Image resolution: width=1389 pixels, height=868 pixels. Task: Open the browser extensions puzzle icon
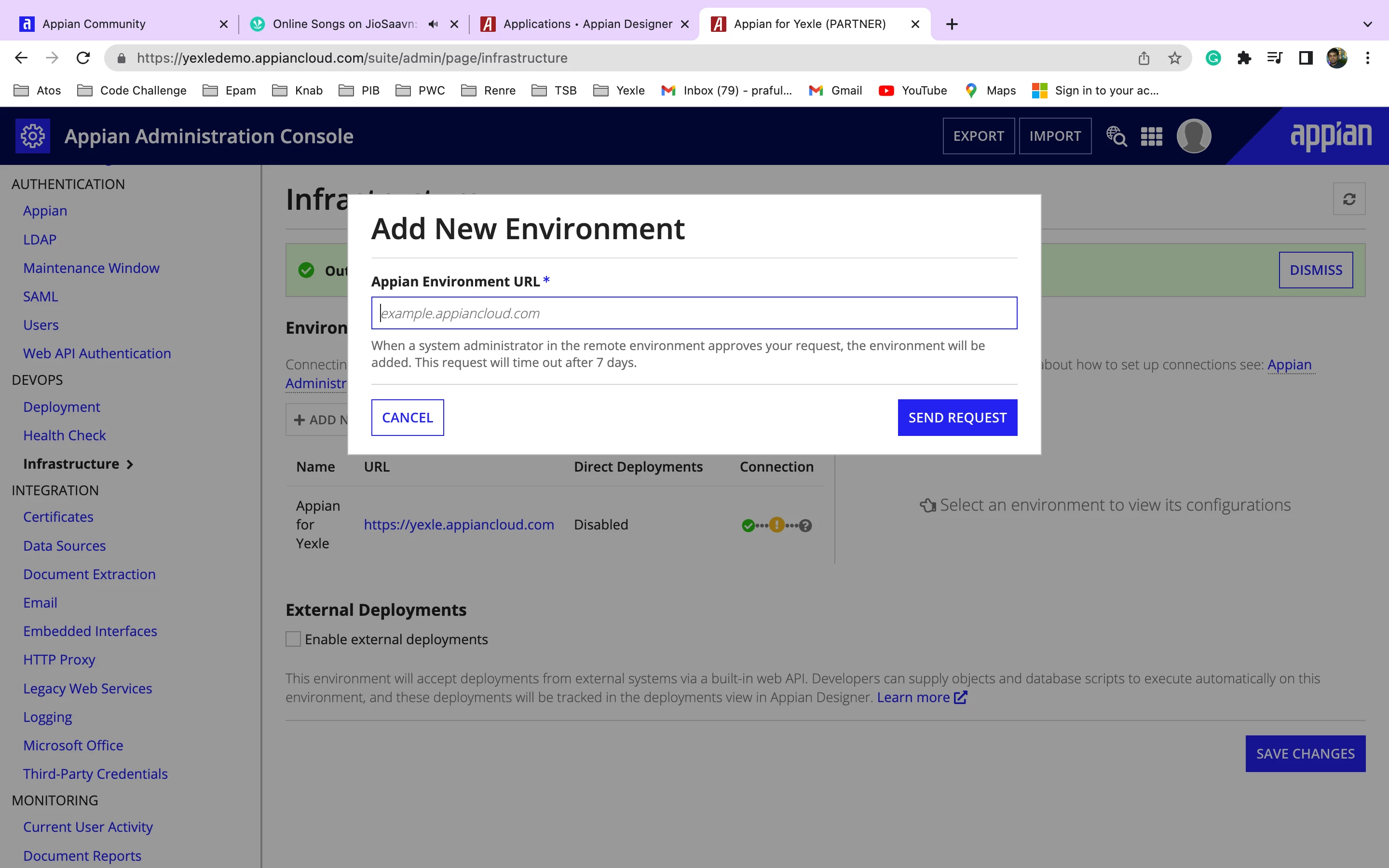[1244, 58]
